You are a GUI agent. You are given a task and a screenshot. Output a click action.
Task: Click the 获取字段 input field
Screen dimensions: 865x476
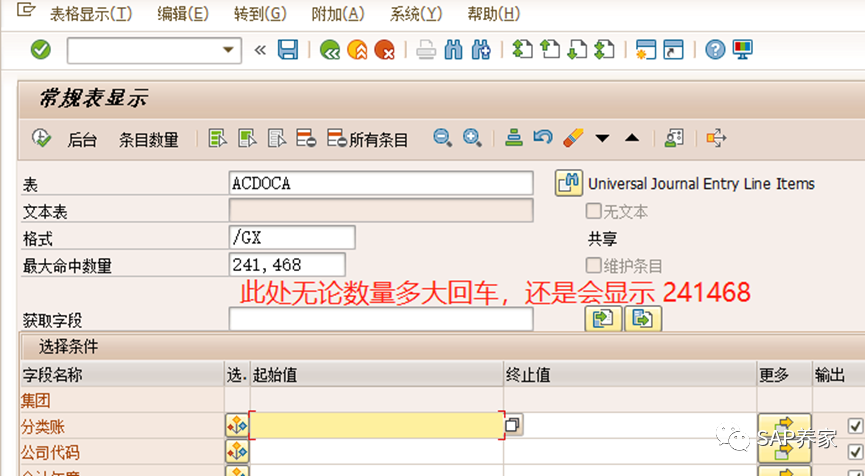381,319
